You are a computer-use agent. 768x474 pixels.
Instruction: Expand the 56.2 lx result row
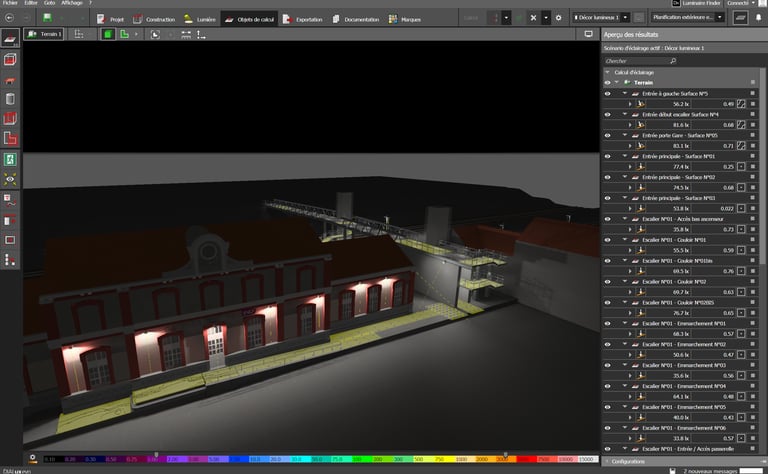tap(630, 104)
